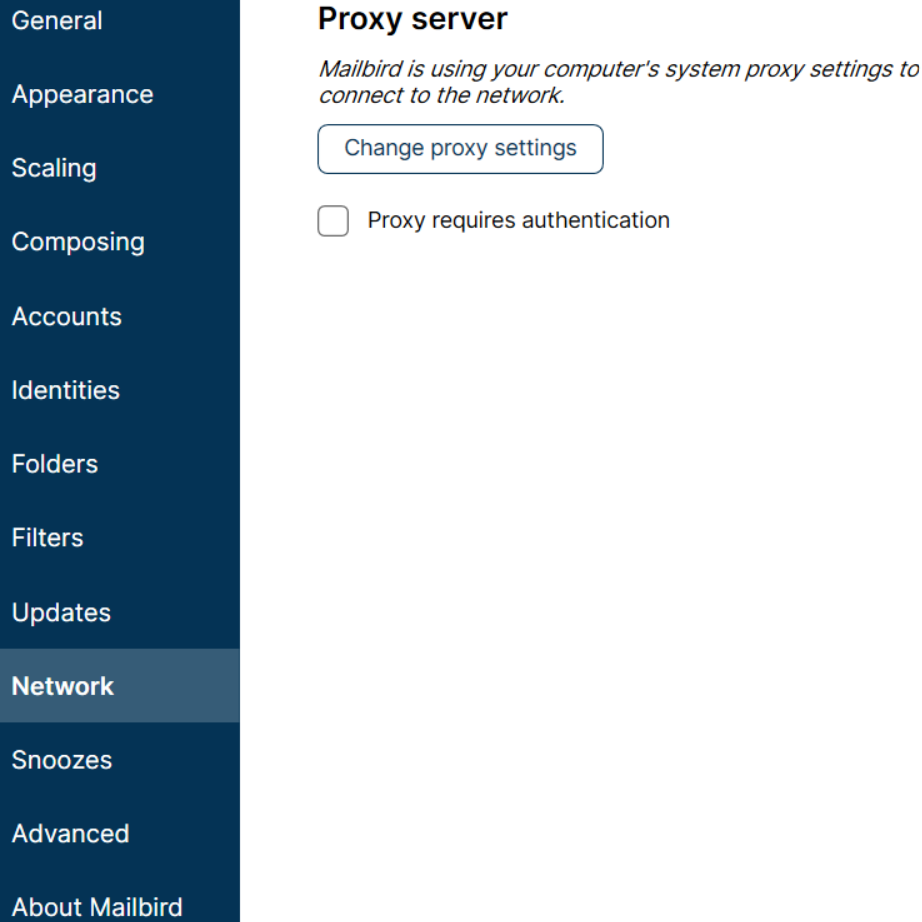
Task: Open the Filters section
Action: tap(119, 538)
